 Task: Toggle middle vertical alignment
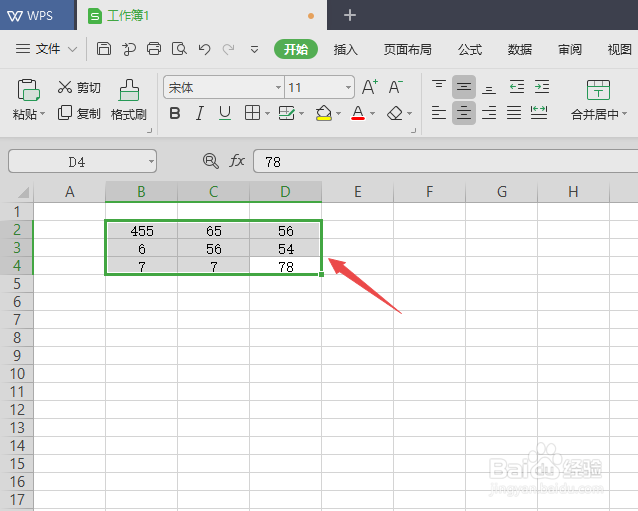coord(463,87)
